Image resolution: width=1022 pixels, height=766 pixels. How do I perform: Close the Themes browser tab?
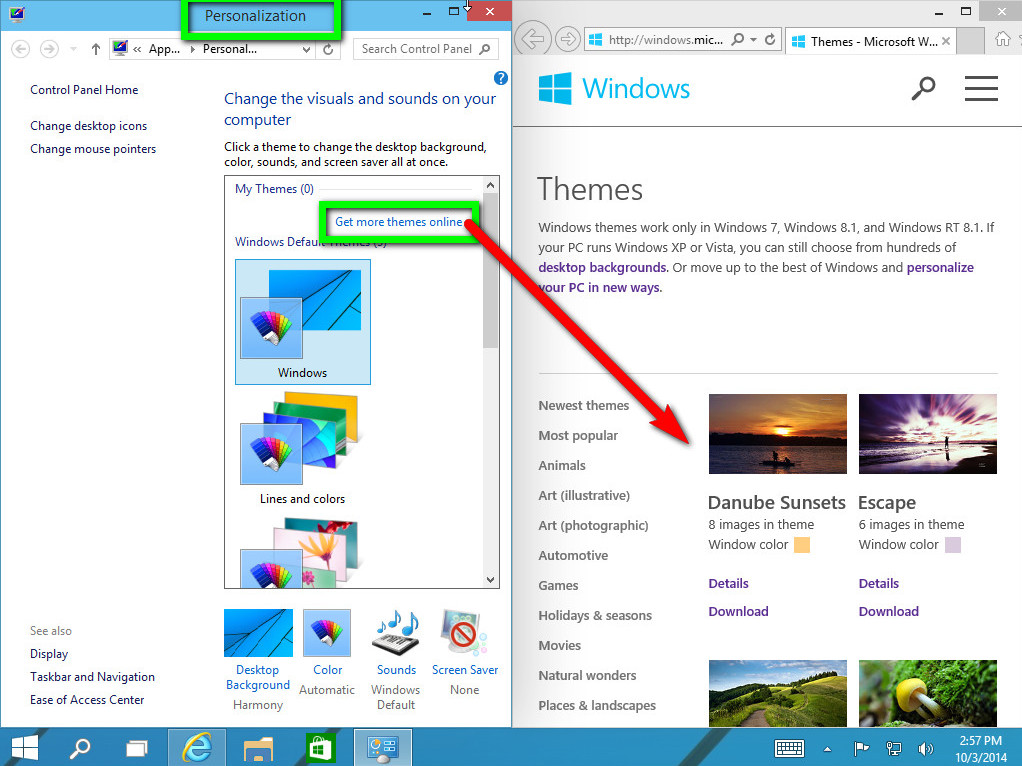pos(946,41)
